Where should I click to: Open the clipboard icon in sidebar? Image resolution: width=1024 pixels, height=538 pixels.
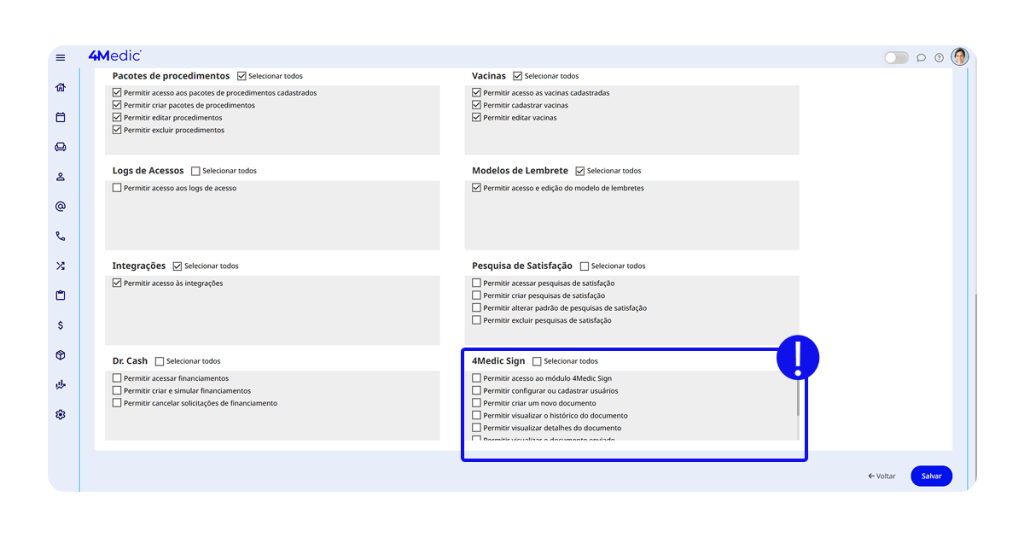61,296
